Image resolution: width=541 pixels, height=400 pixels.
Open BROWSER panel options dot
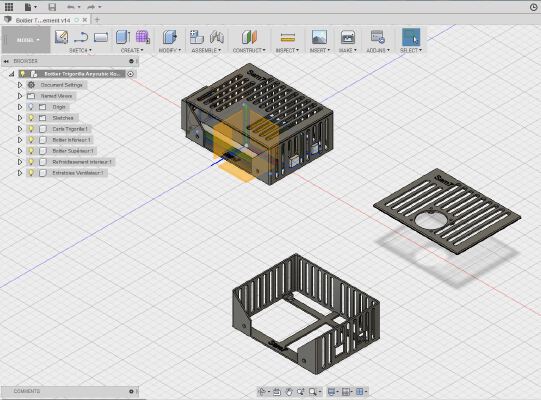[x=131, y=61]
